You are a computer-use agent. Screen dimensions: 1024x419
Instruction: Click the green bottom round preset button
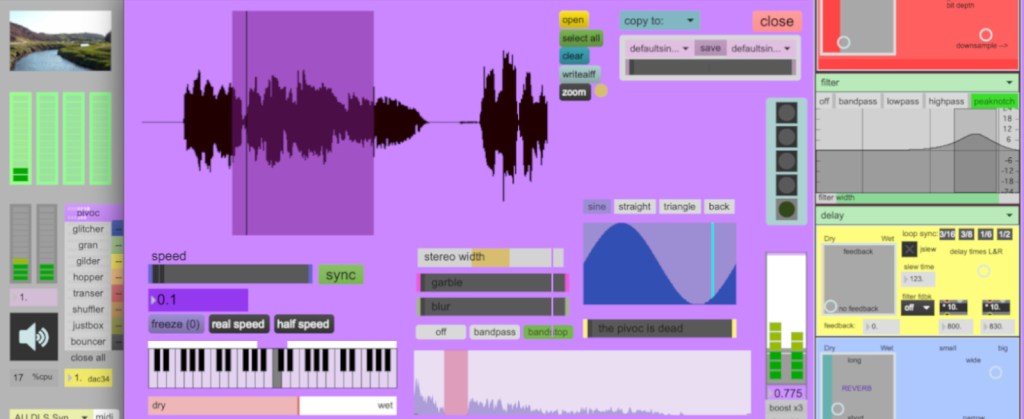click(787, 210)
